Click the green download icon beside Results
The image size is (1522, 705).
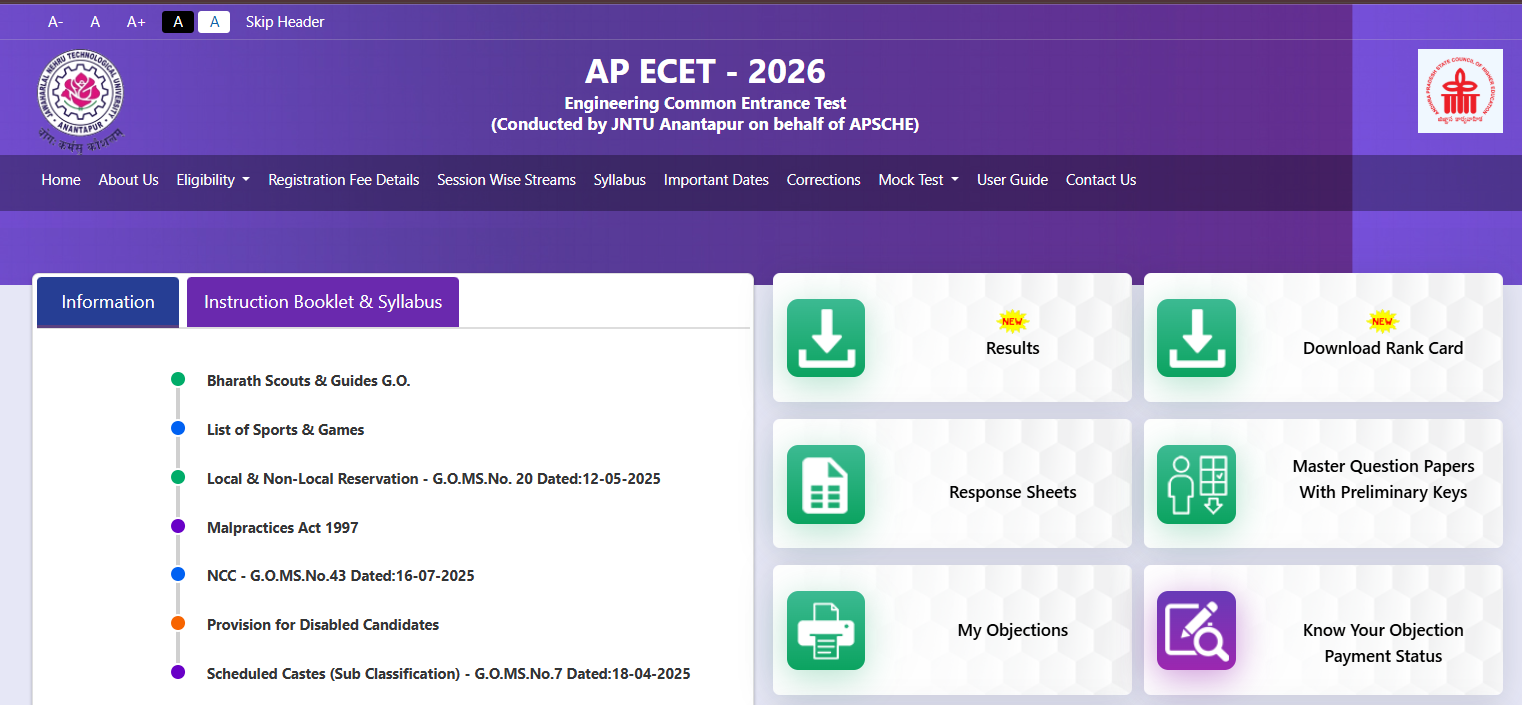point(826,338)
